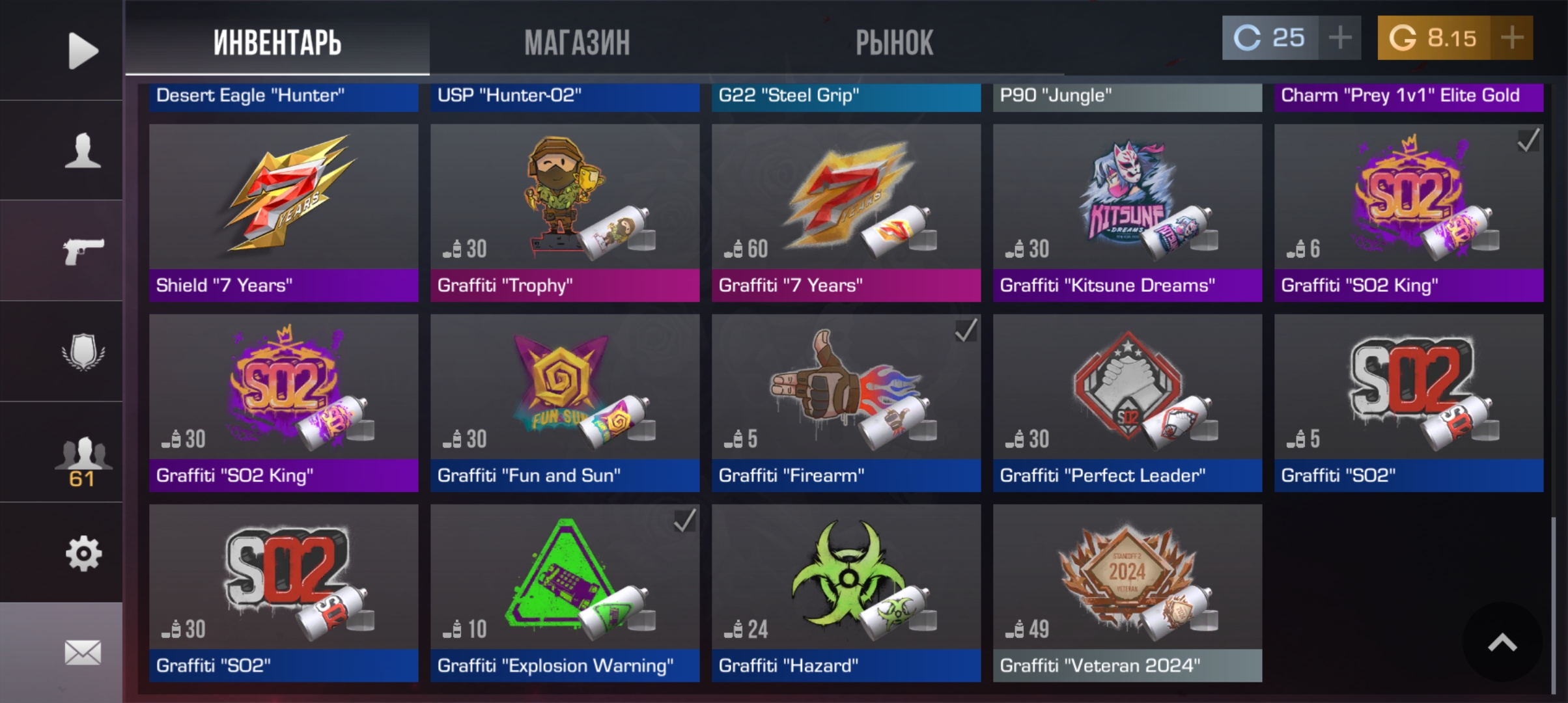The image size is (1568, 703).
Task: Select the ИНВЕНТАРЬ tab
Action: (277, 42)
